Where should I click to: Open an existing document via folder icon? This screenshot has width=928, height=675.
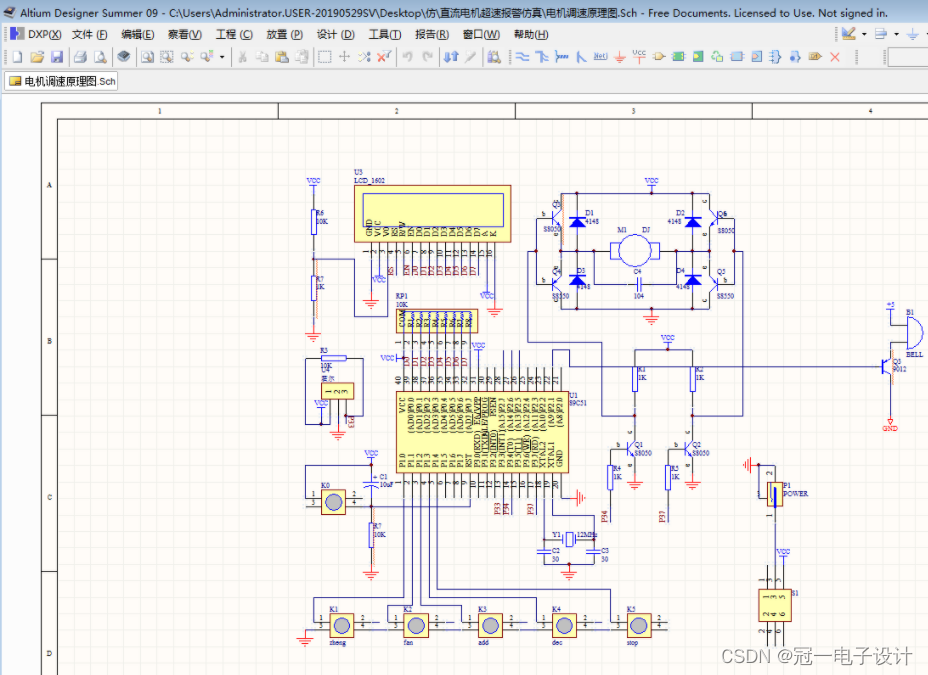coord(37,57)
